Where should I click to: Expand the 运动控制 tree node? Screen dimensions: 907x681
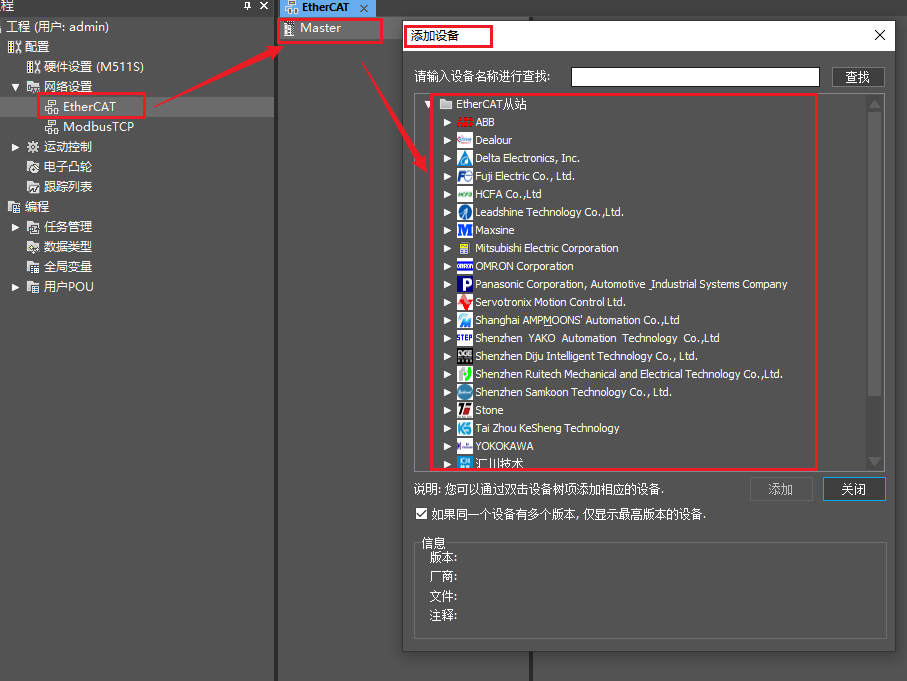click(x=16, y=147)
